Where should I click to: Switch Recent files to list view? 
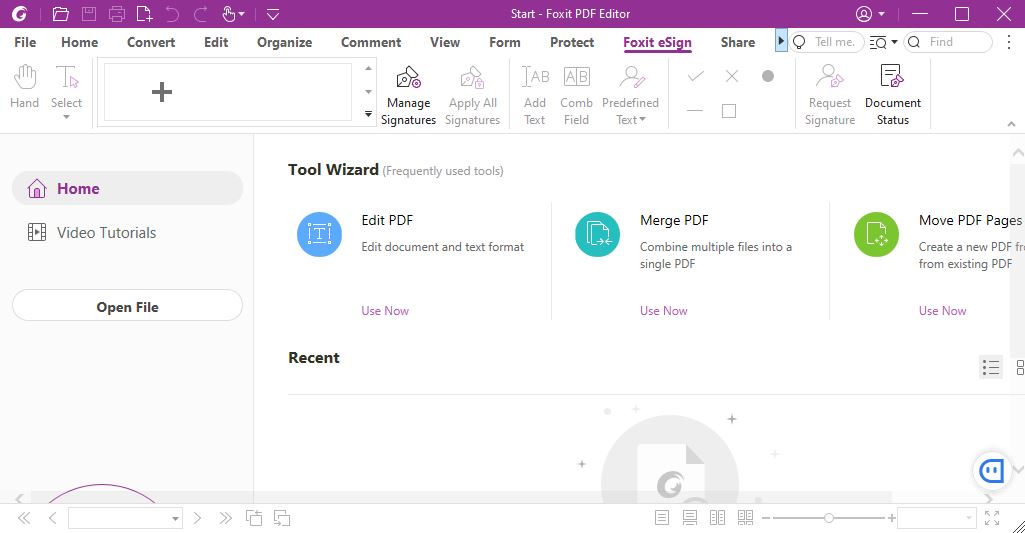click(990, 368)
